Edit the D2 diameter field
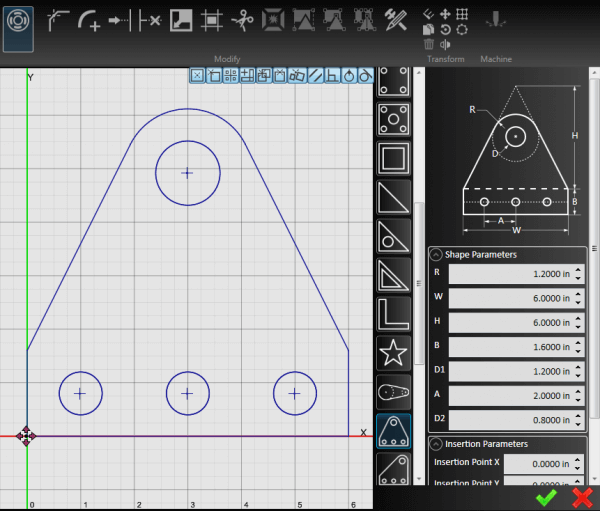600x511 pixels. [509, 420]
